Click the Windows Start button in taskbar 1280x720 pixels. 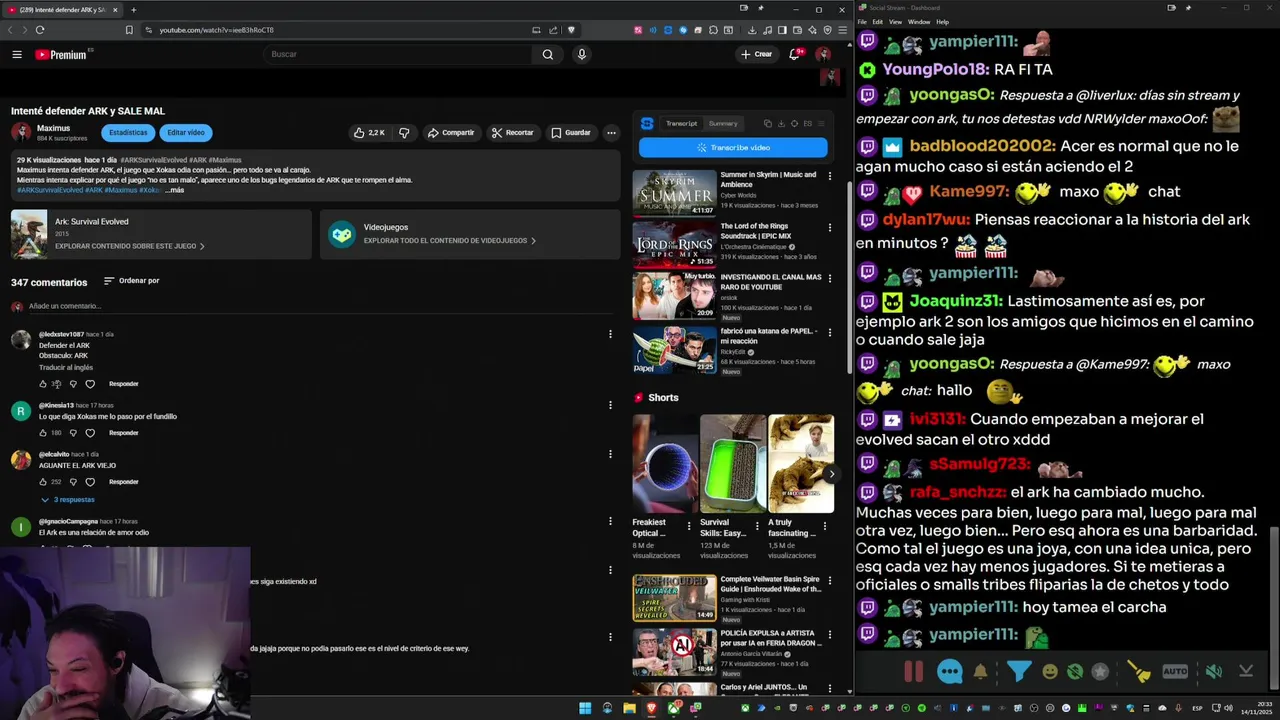pos(585,708)
